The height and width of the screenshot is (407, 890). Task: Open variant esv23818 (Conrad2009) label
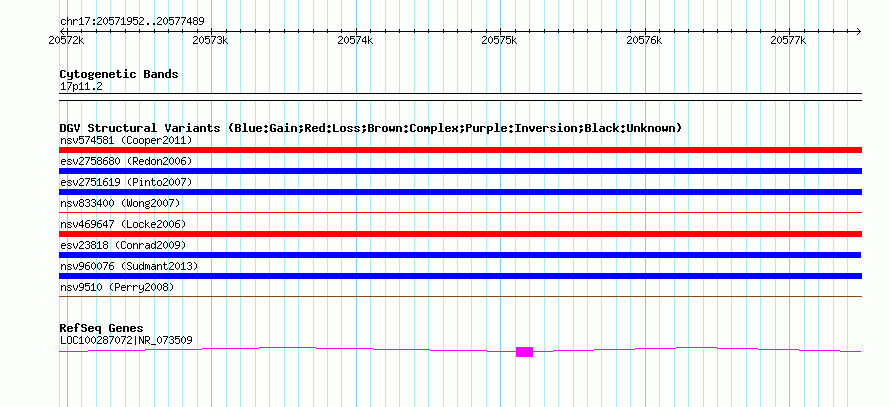123,245
